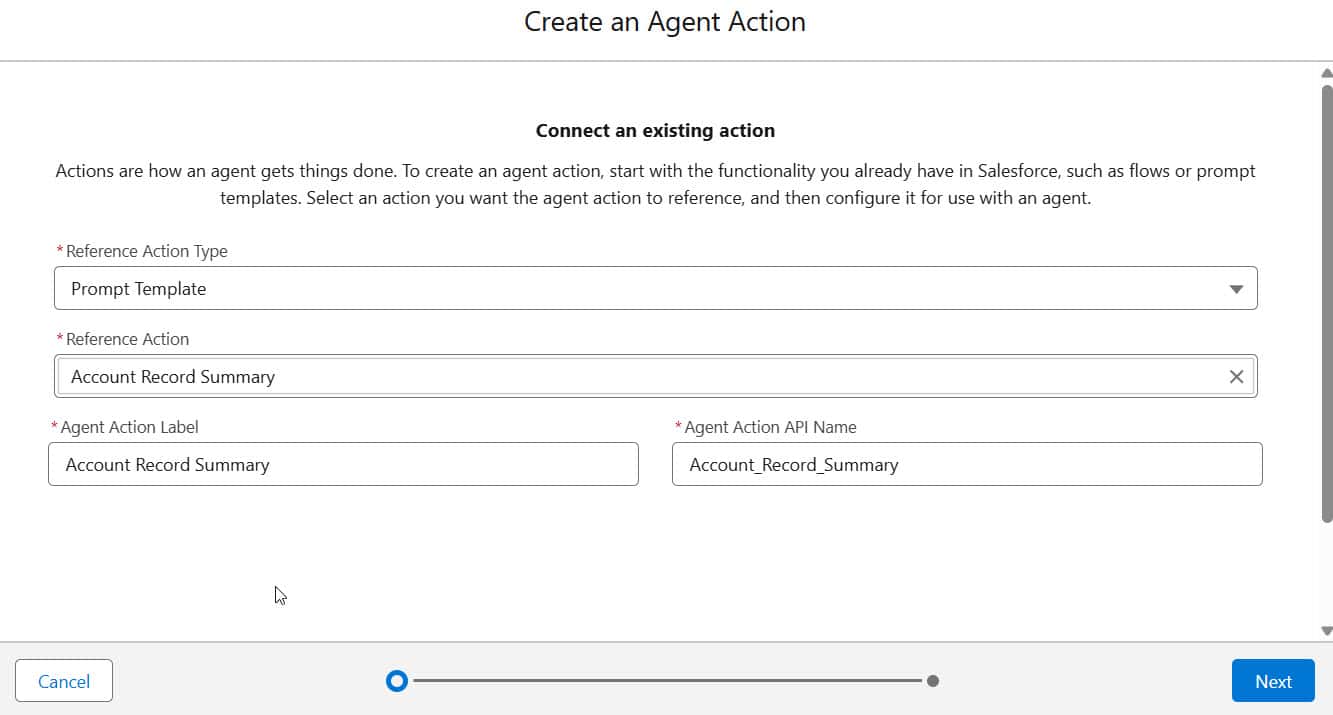Viewport: 1333px width, 715px height.
Task: Open the Prompt Template type selector
Action: (656, 288)
